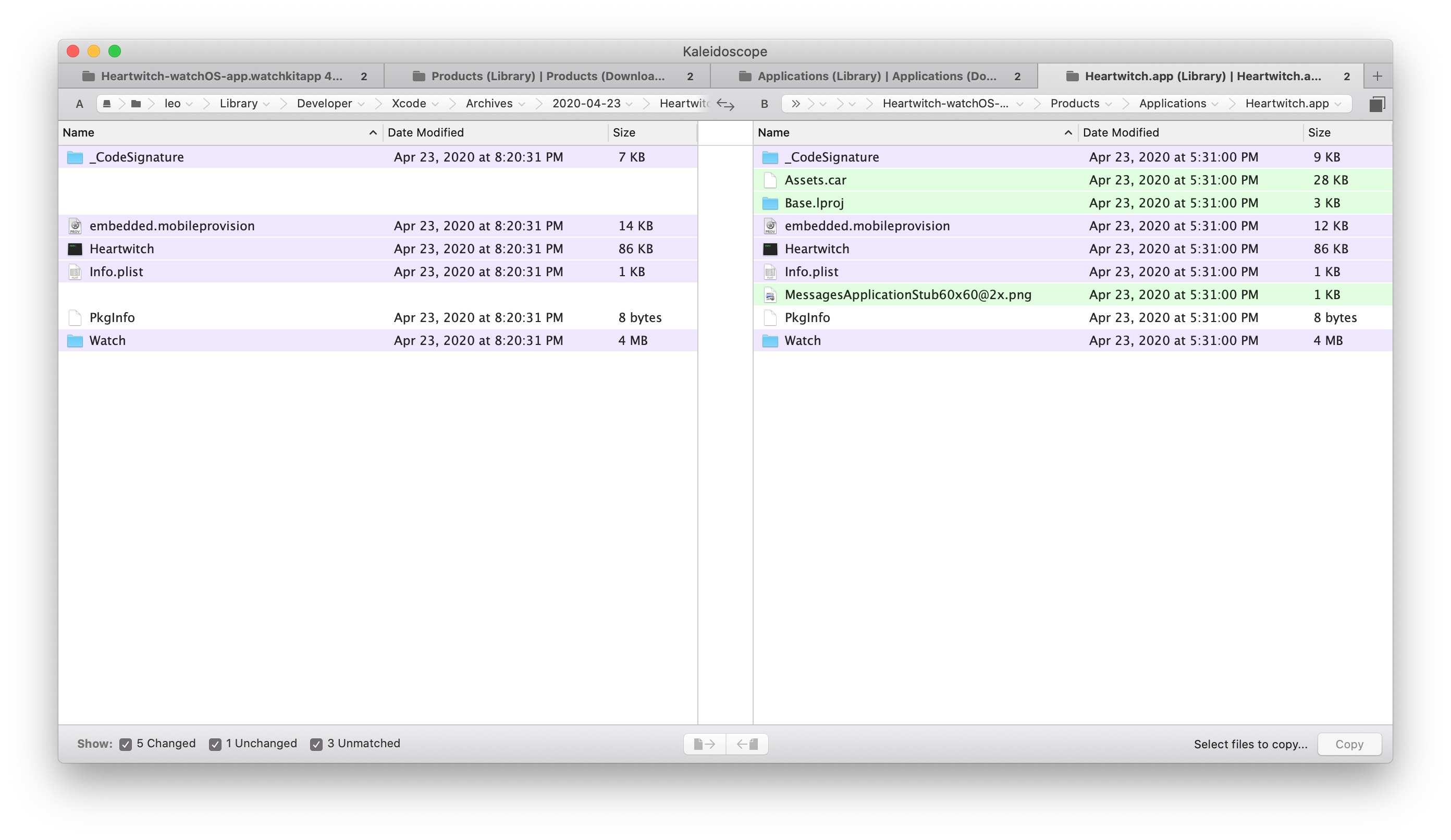Screen dimensions: 1451x840
Task: Select the 28 KB size of Assets.car
Action: [x=1331, y=180]
